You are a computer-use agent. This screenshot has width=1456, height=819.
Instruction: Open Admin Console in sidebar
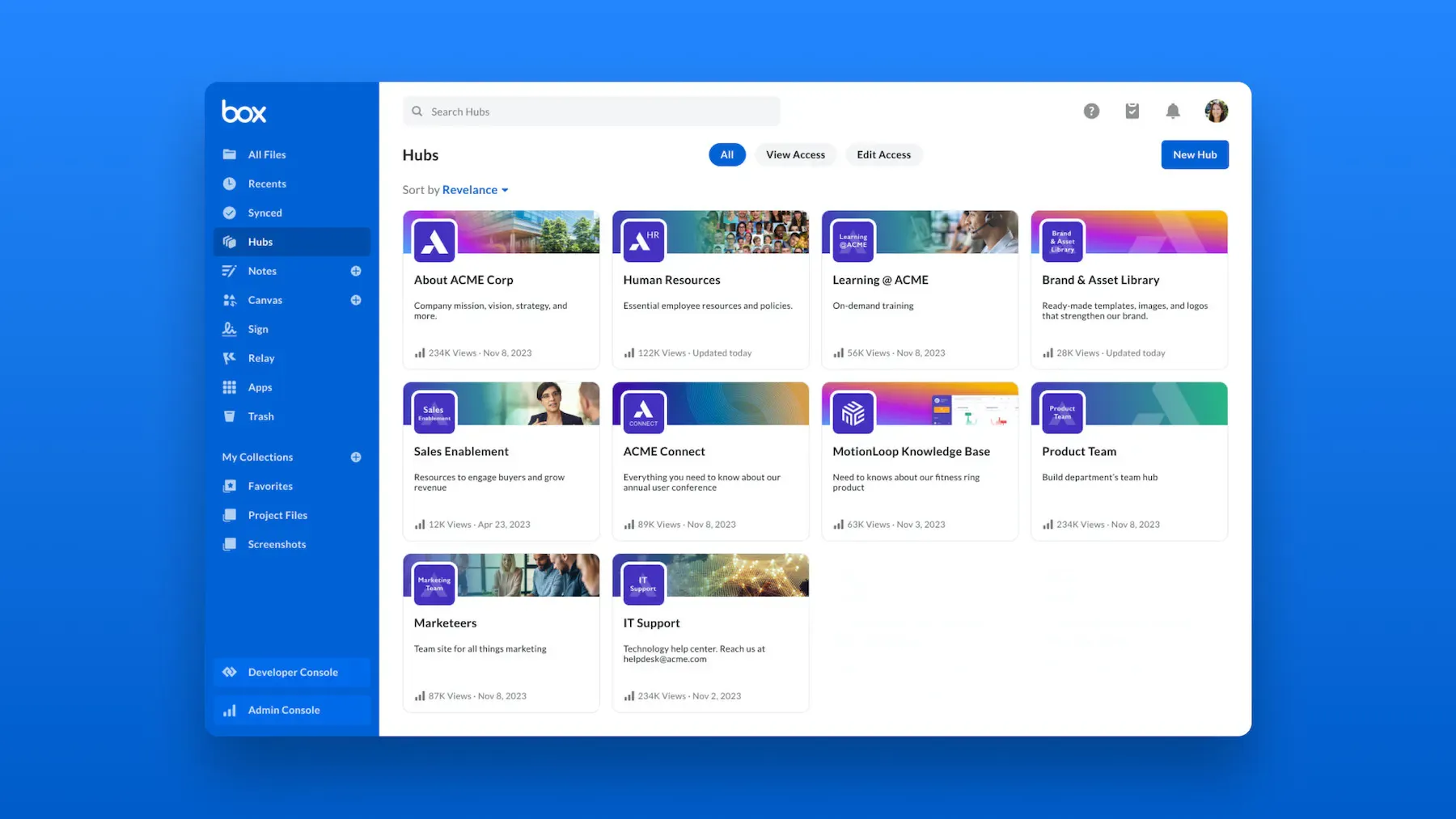[283, 711]
